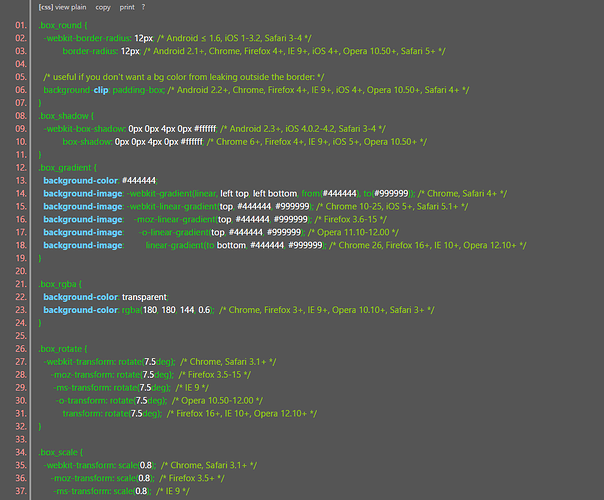Click '-webkit-box-shadow' property on line 09
The image size is (604, 500).
point(84,129)
